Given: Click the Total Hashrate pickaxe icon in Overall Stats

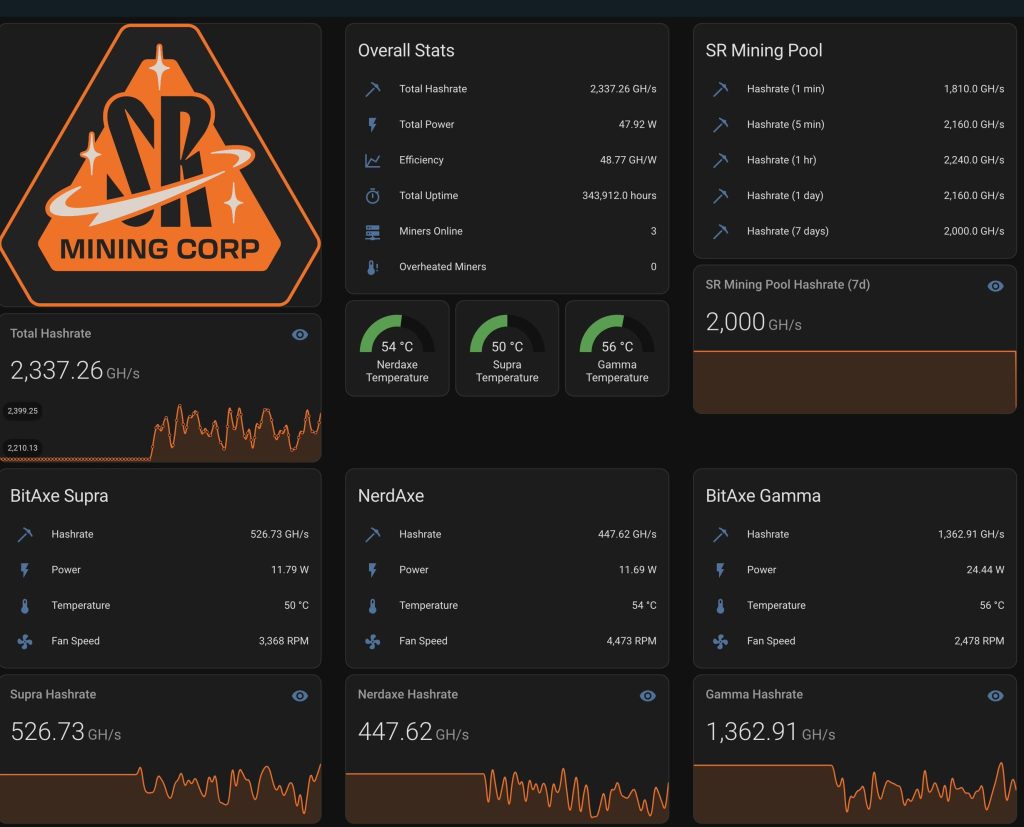Looking at the screenshot, I should 371,89.
